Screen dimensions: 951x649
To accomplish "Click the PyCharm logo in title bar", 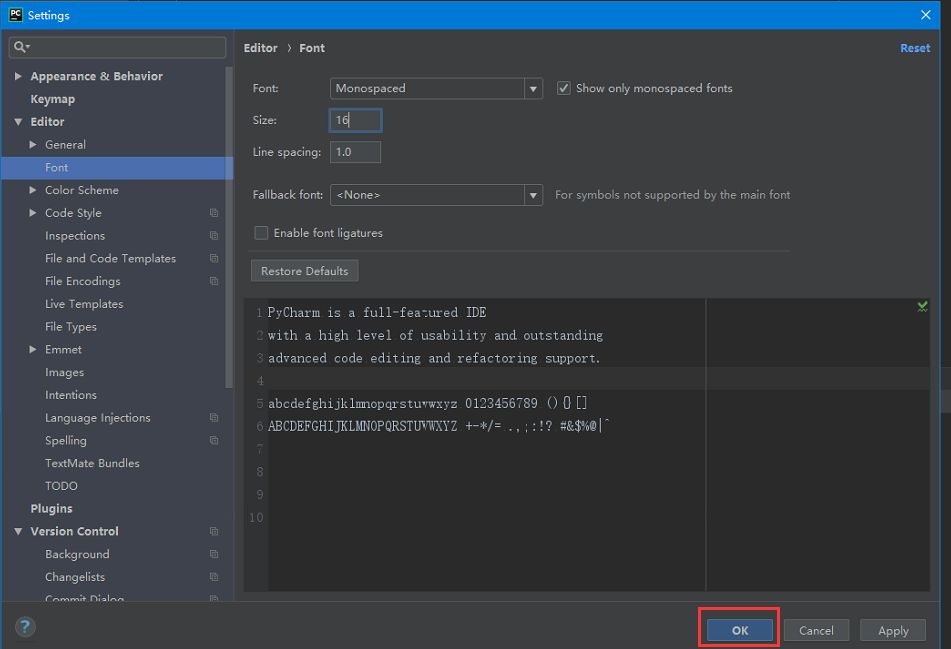I will click(x=16, y=15).
